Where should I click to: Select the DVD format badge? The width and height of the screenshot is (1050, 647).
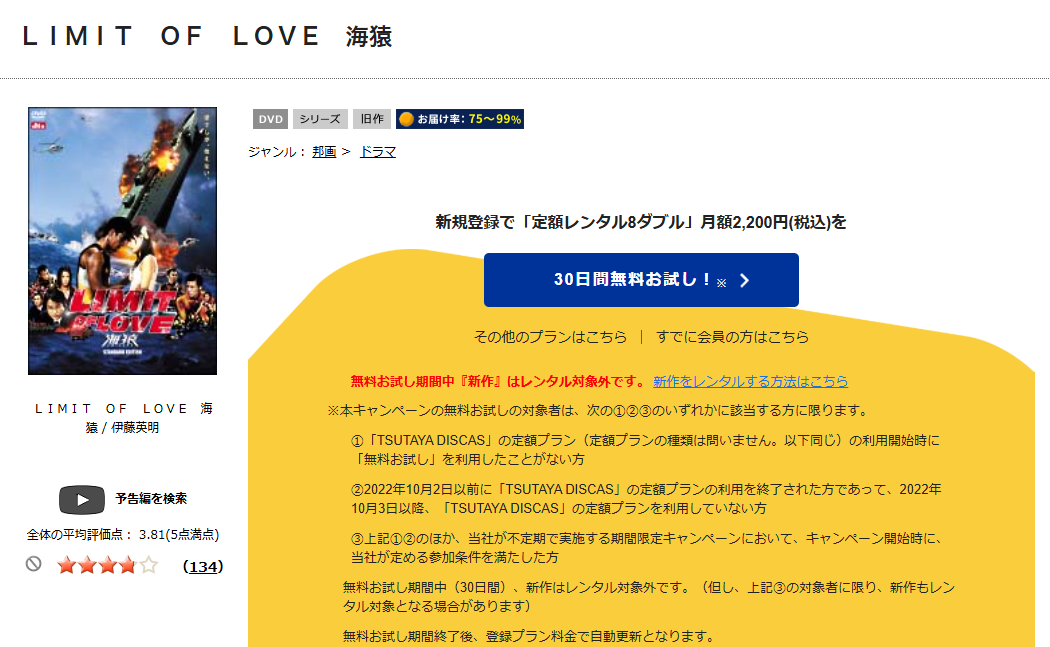(271, 118)
